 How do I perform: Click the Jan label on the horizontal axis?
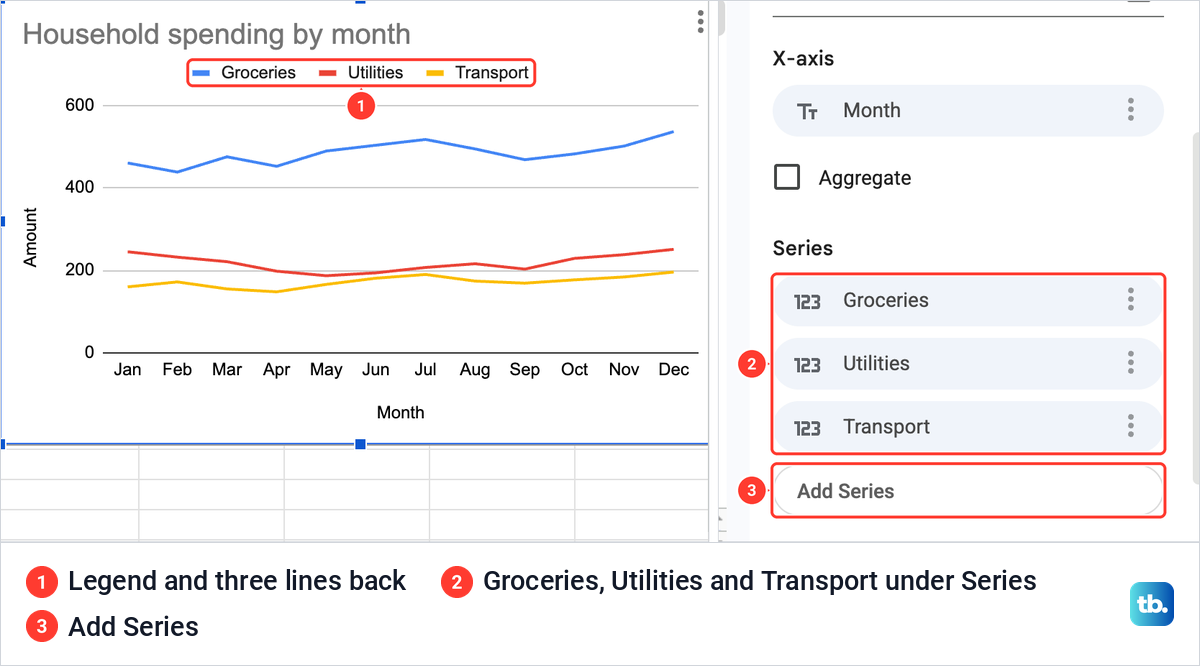128,370
